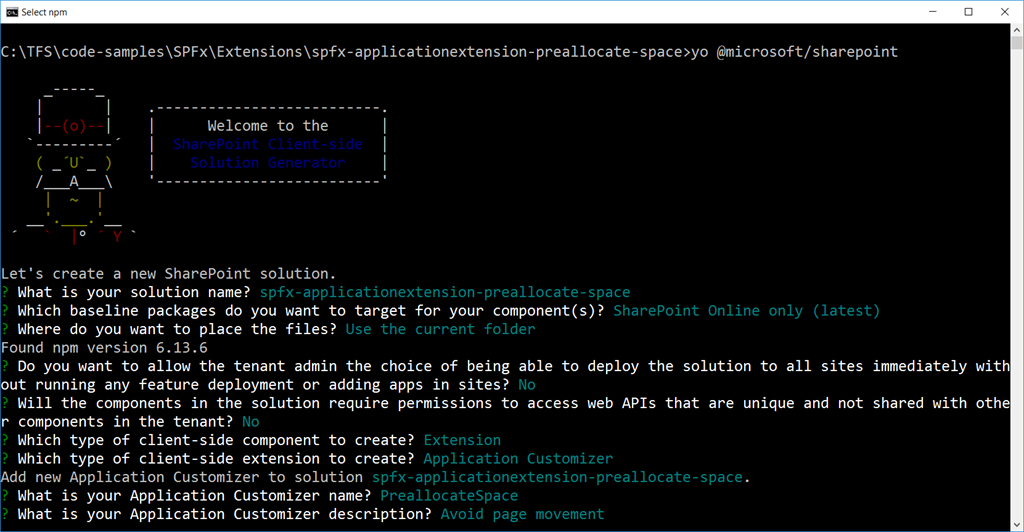Click the 'Avoid page movement' description text
The image size is (1024, 532).
pos(522,514)
